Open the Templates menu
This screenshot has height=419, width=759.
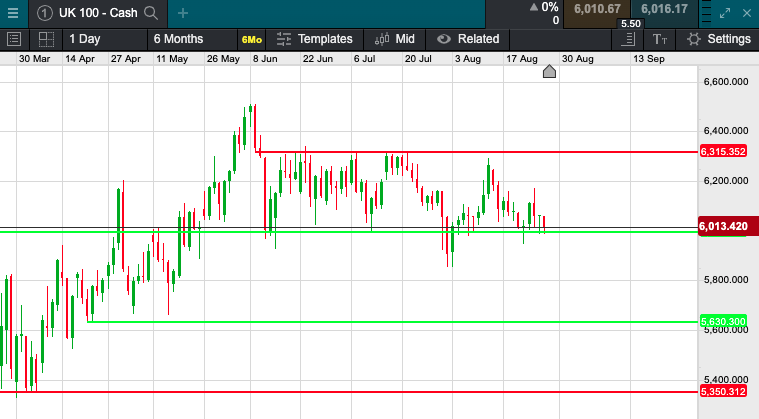[x=315, y=39]
